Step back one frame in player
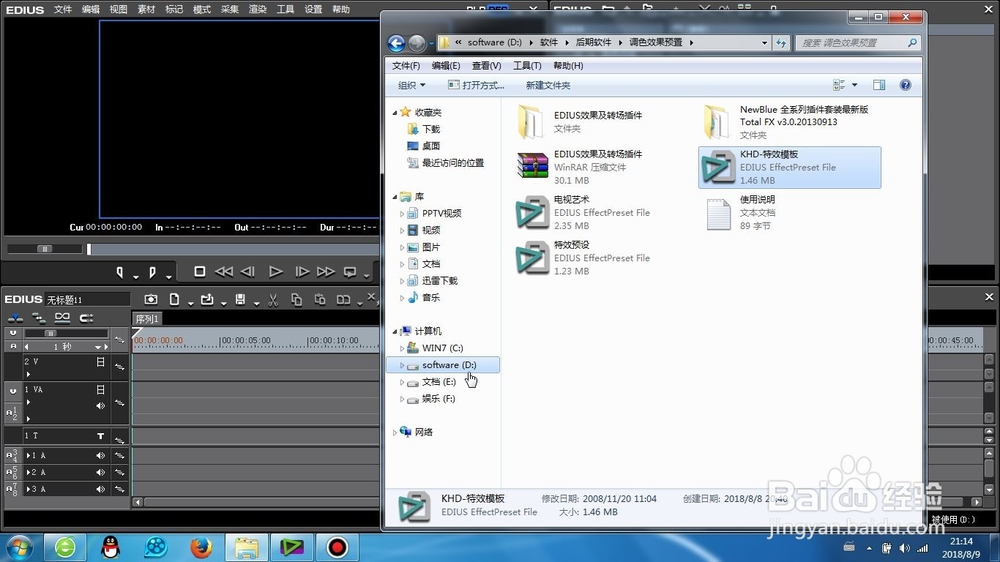This screenshot has height=562, width=1000. (248, 272)
